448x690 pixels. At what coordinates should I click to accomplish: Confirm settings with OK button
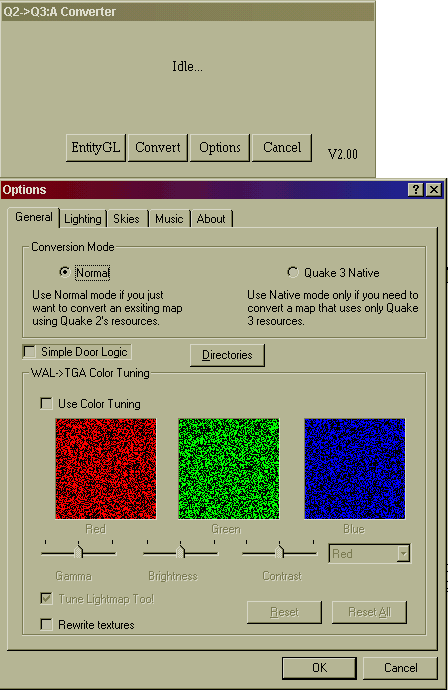click(319, 668)
